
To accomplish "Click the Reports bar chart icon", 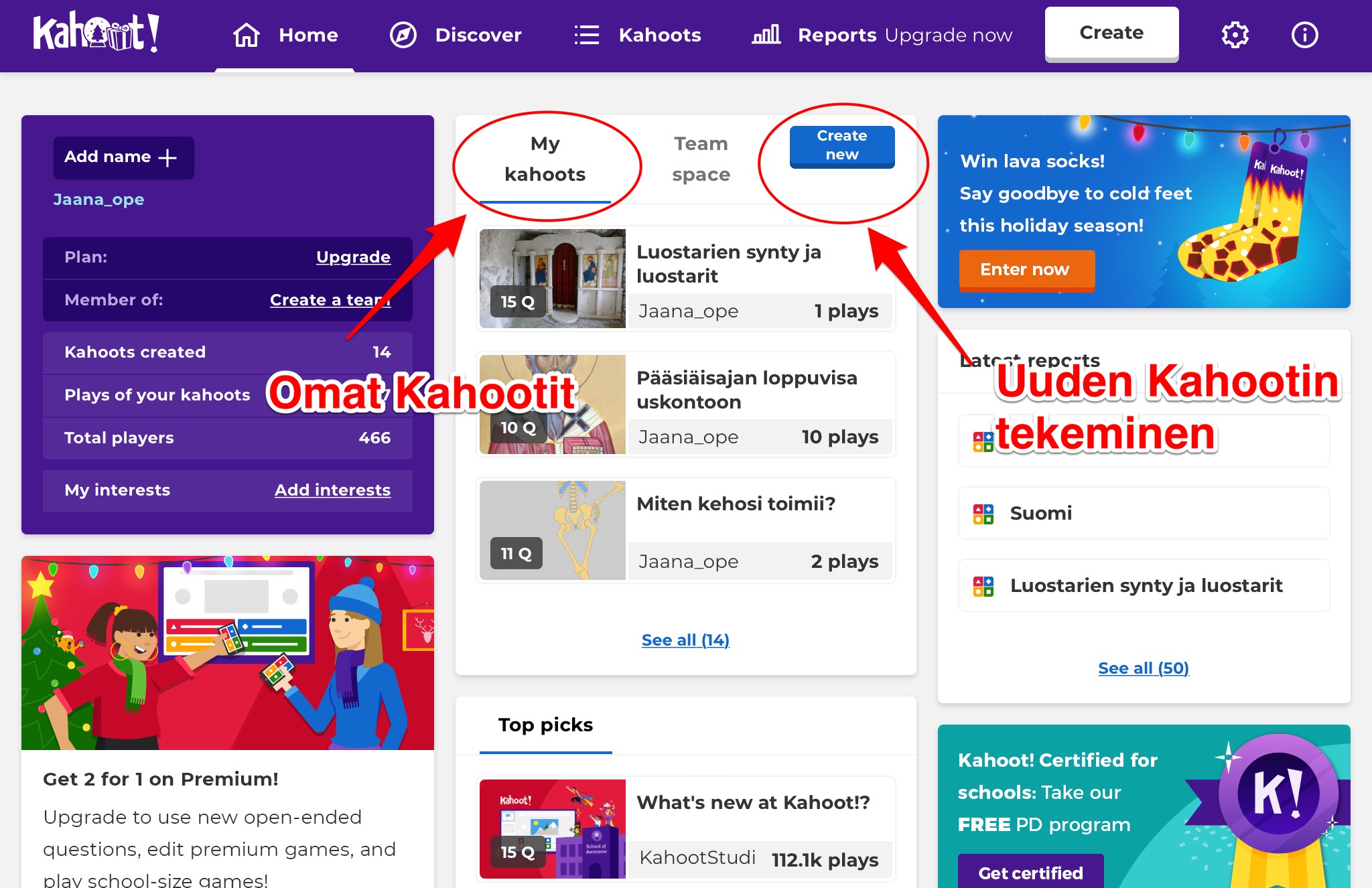I will click(x=766, y=35).
